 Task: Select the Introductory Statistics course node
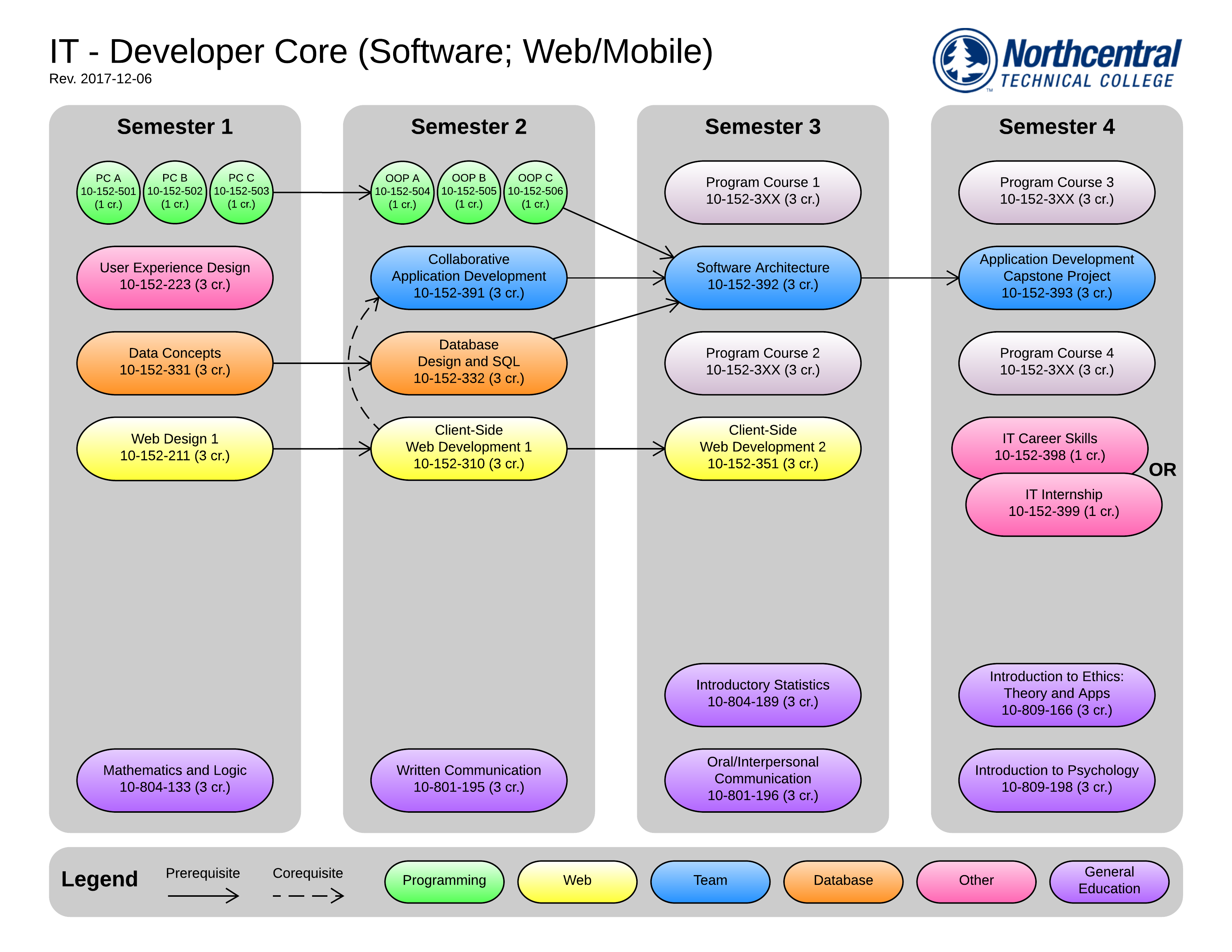point(763,694)
